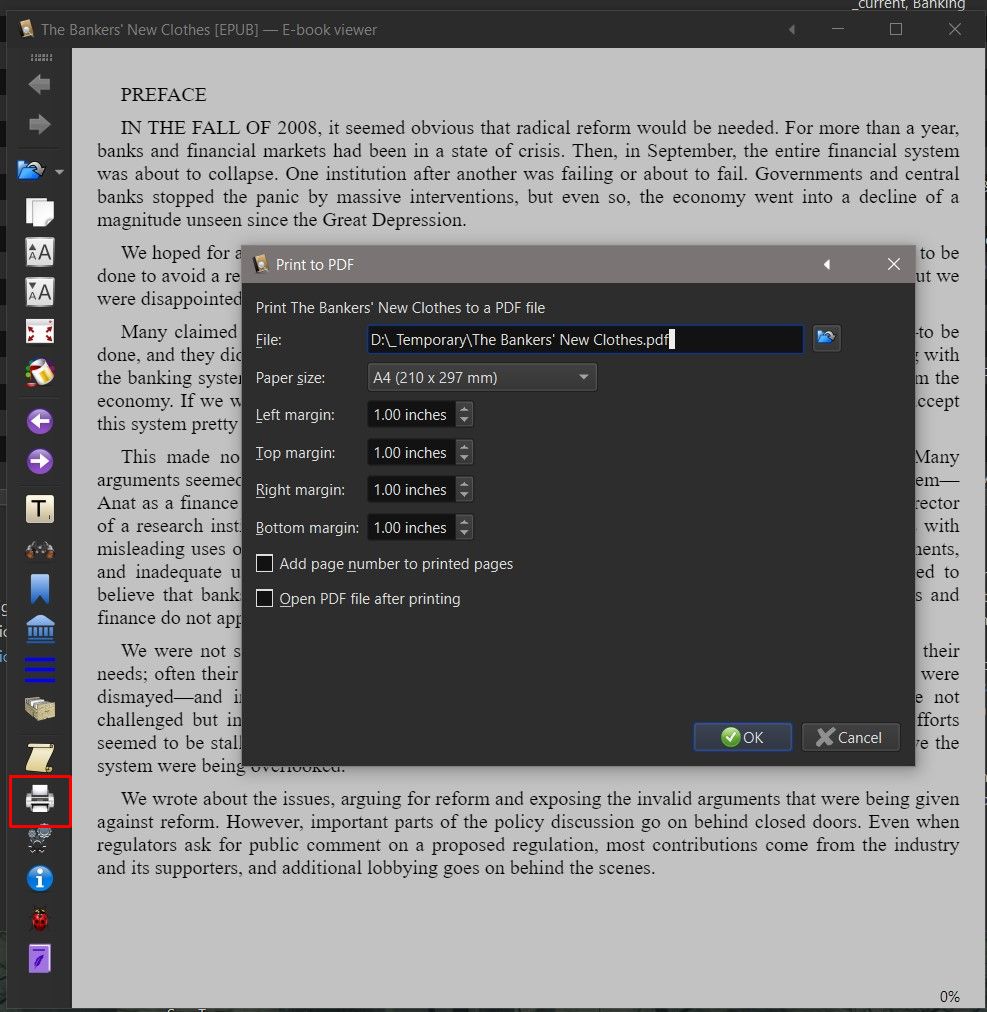Click the blue building icon in the sidebar
Viewport: 987px width, 1012px height.
point(39,629)
